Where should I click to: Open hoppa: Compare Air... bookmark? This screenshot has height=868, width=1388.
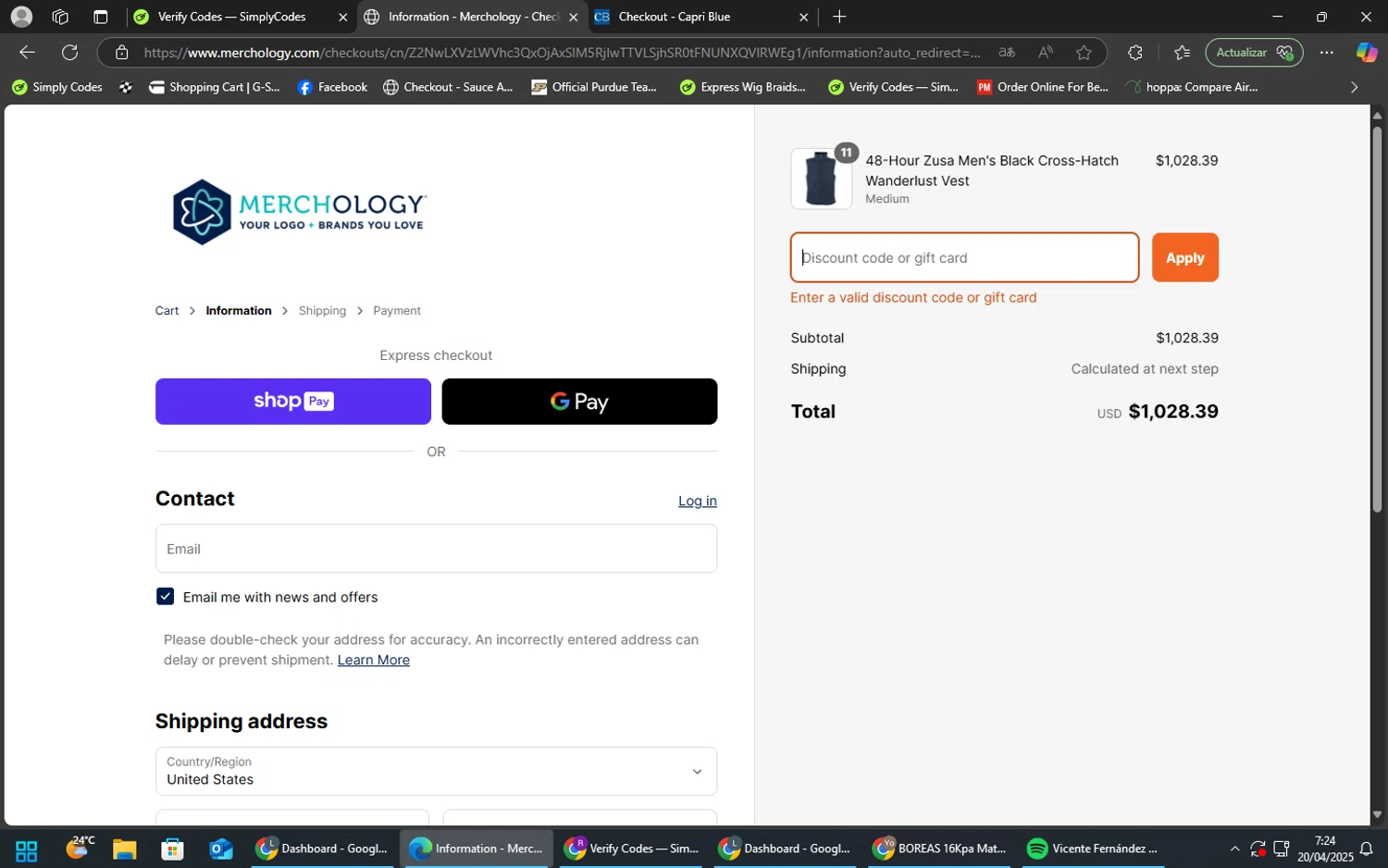click(1192, 87)
